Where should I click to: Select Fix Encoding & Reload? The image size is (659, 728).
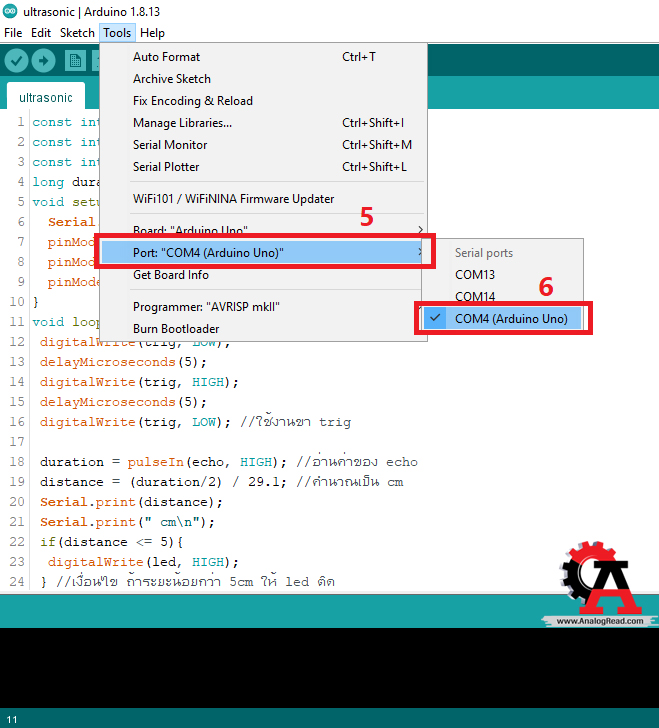click(x=263, y=101)
